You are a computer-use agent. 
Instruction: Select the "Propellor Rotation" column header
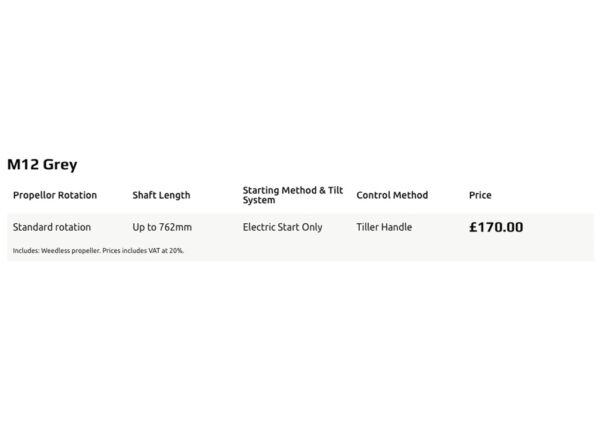tap(55, 195)
